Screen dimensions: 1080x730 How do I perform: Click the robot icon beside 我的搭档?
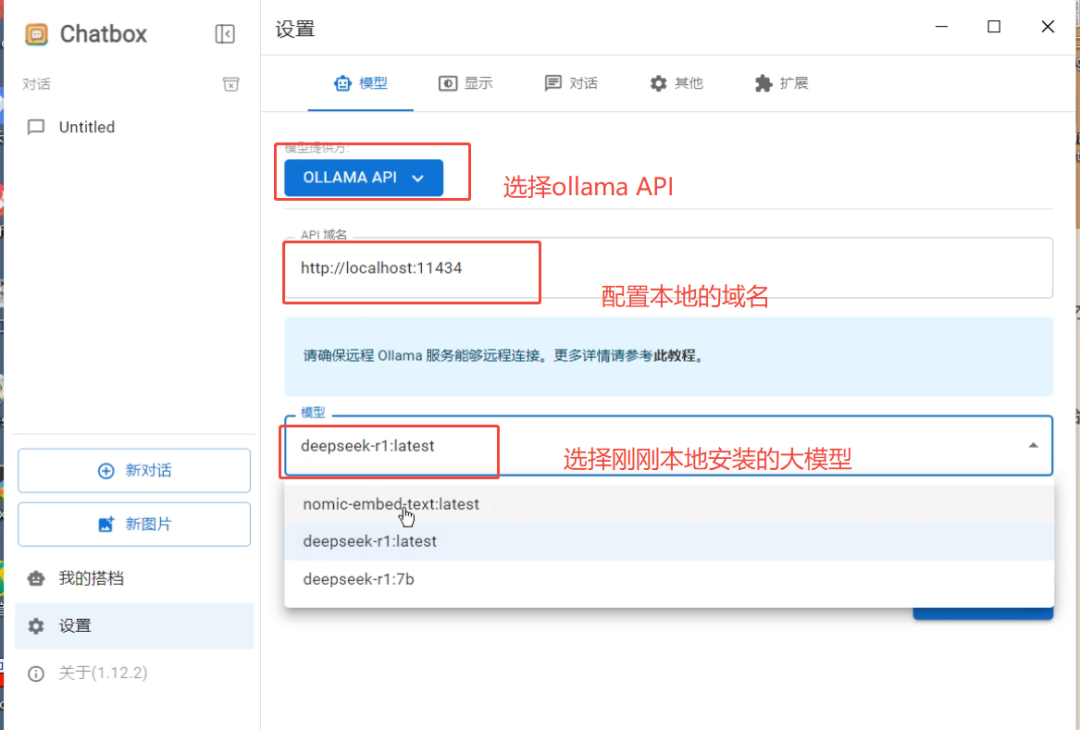[36, 578]
